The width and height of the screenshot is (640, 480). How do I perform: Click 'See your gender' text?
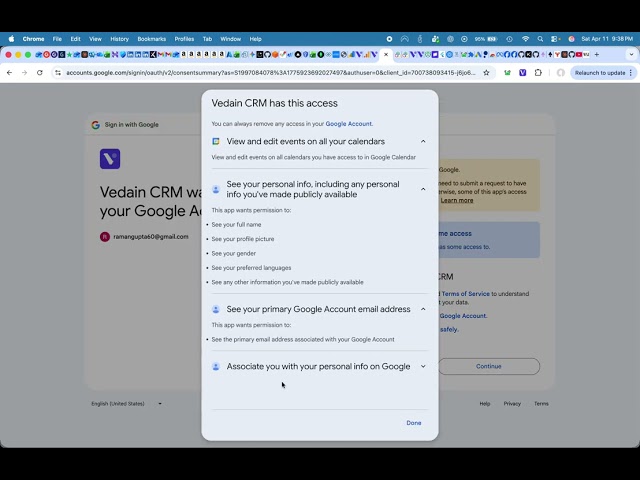[233, 253]
